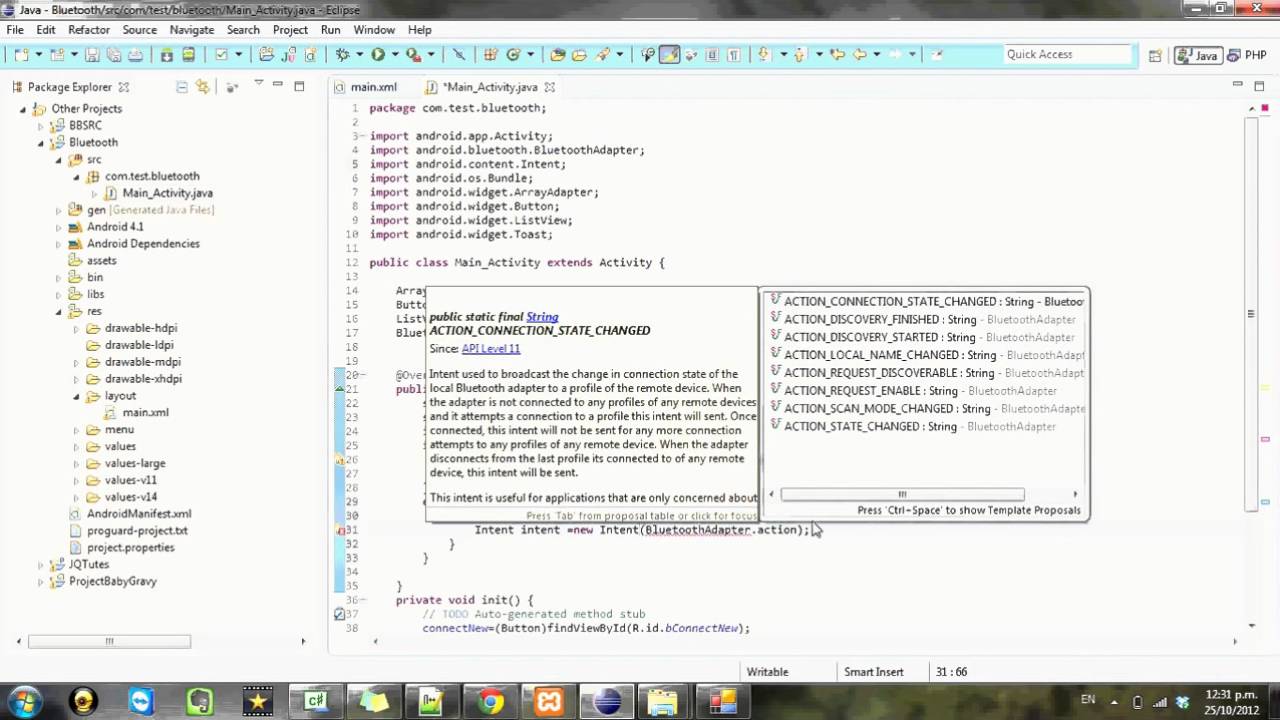1280x720 pixels.
Task: Open the Window menu
Action: (374, 30)
